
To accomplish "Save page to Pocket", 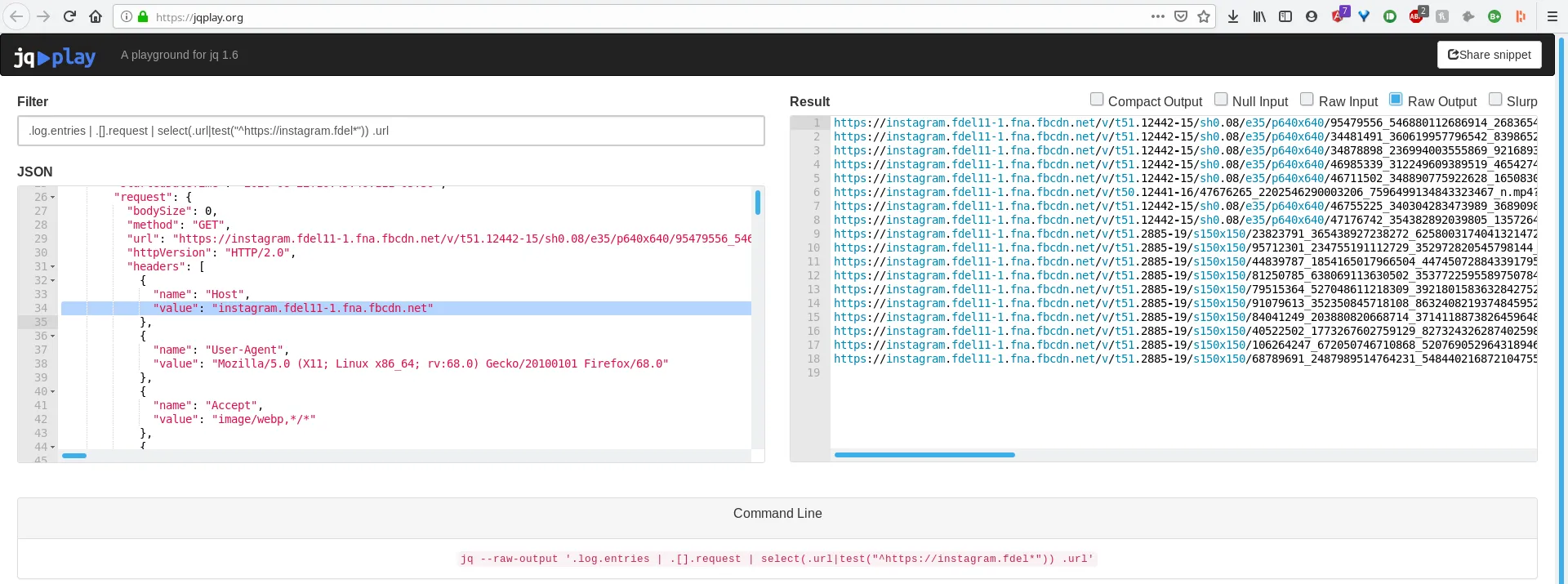I will pyautogui.click(x=1181, y=16).
